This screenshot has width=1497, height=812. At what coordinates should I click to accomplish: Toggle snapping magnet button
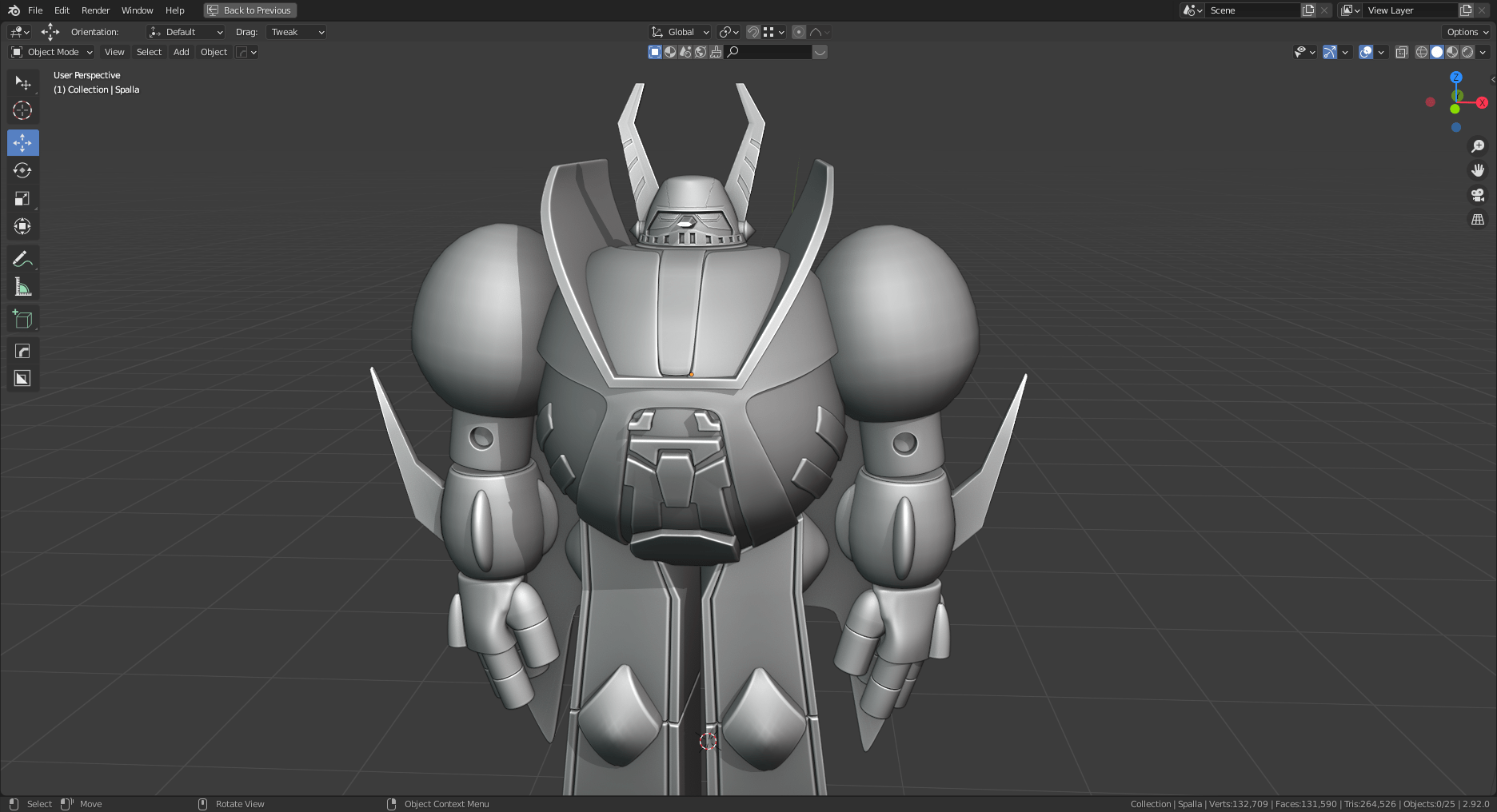[752, 32]
